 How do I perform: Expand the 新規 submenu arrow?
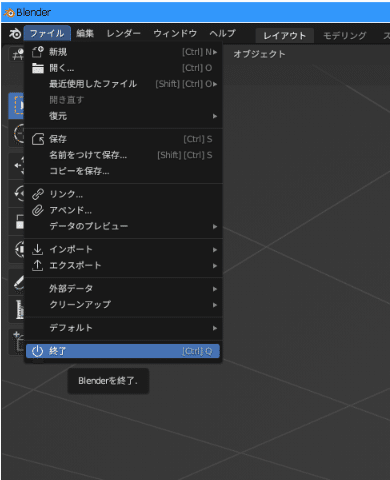(215, 52)
